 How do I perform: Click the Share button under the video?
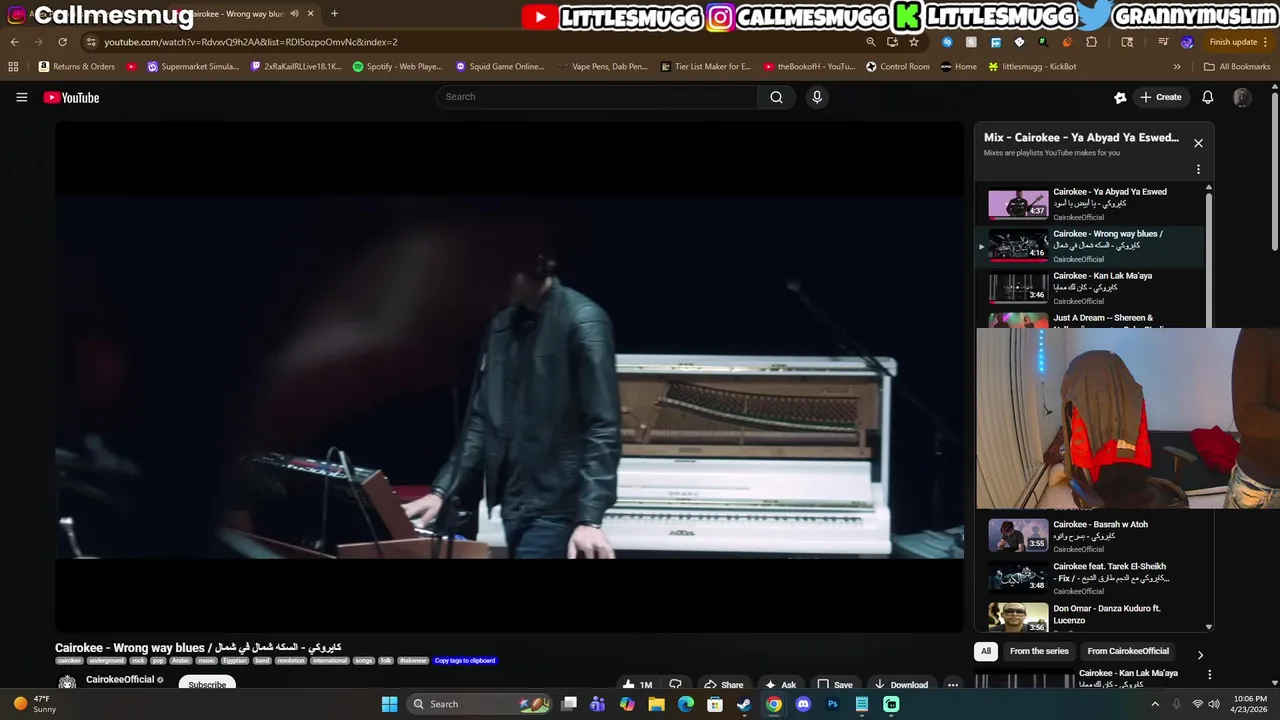click(724, 685)
